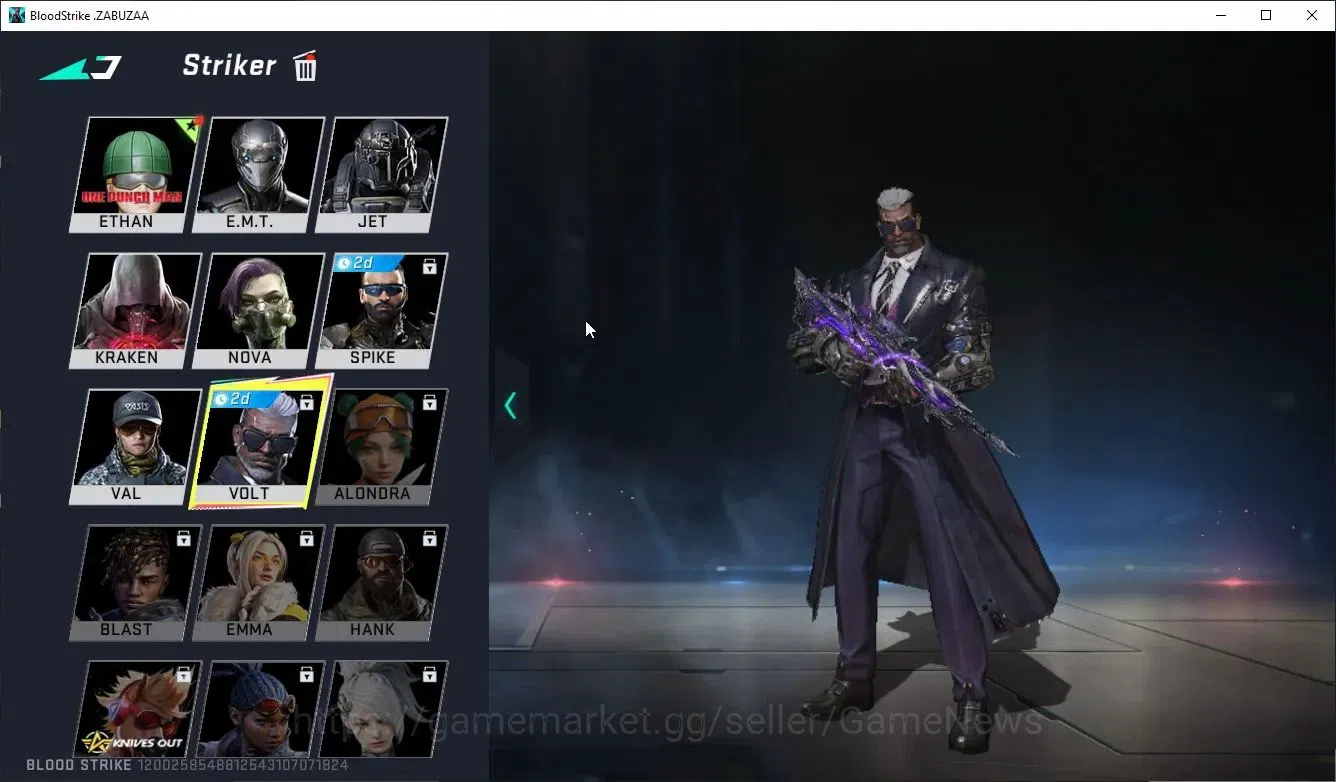Select the NOVA striker card
Image resolution: width=1336 pixels, height=782 pixels.
(258, 311)
